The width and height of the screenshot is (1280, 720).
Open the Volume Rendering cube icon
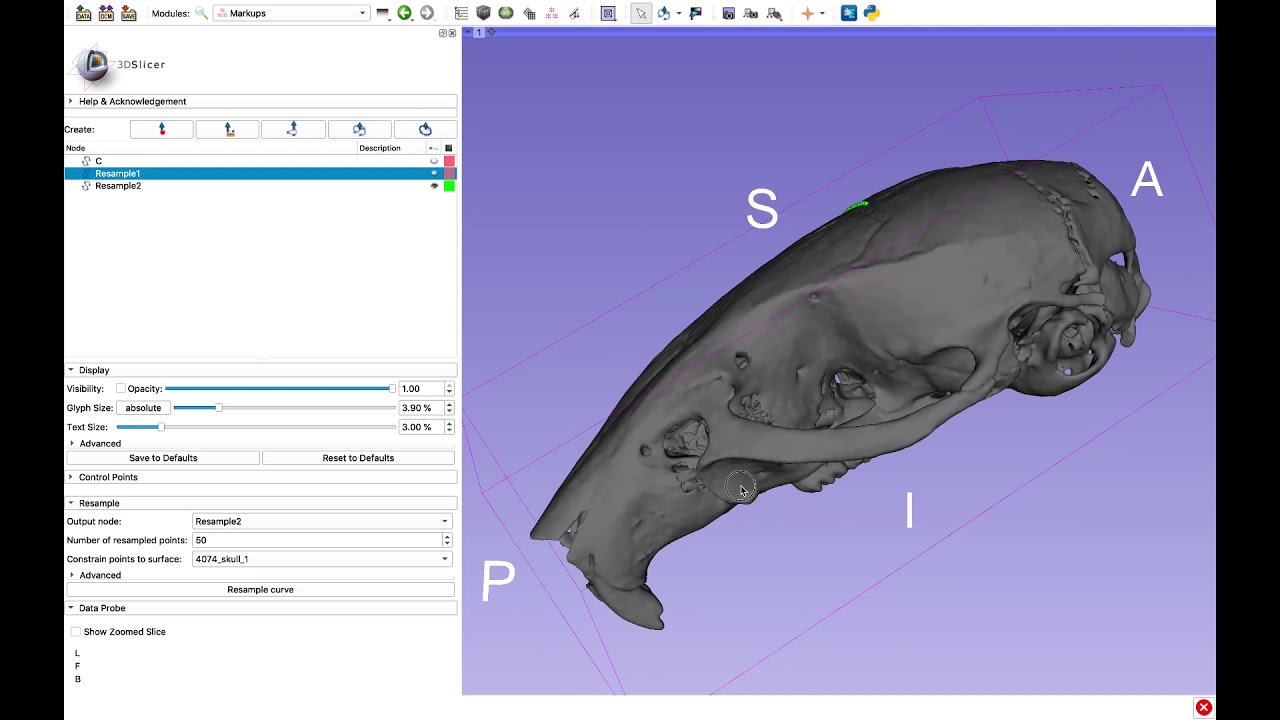pyautogui.click(x=483, y=13)
